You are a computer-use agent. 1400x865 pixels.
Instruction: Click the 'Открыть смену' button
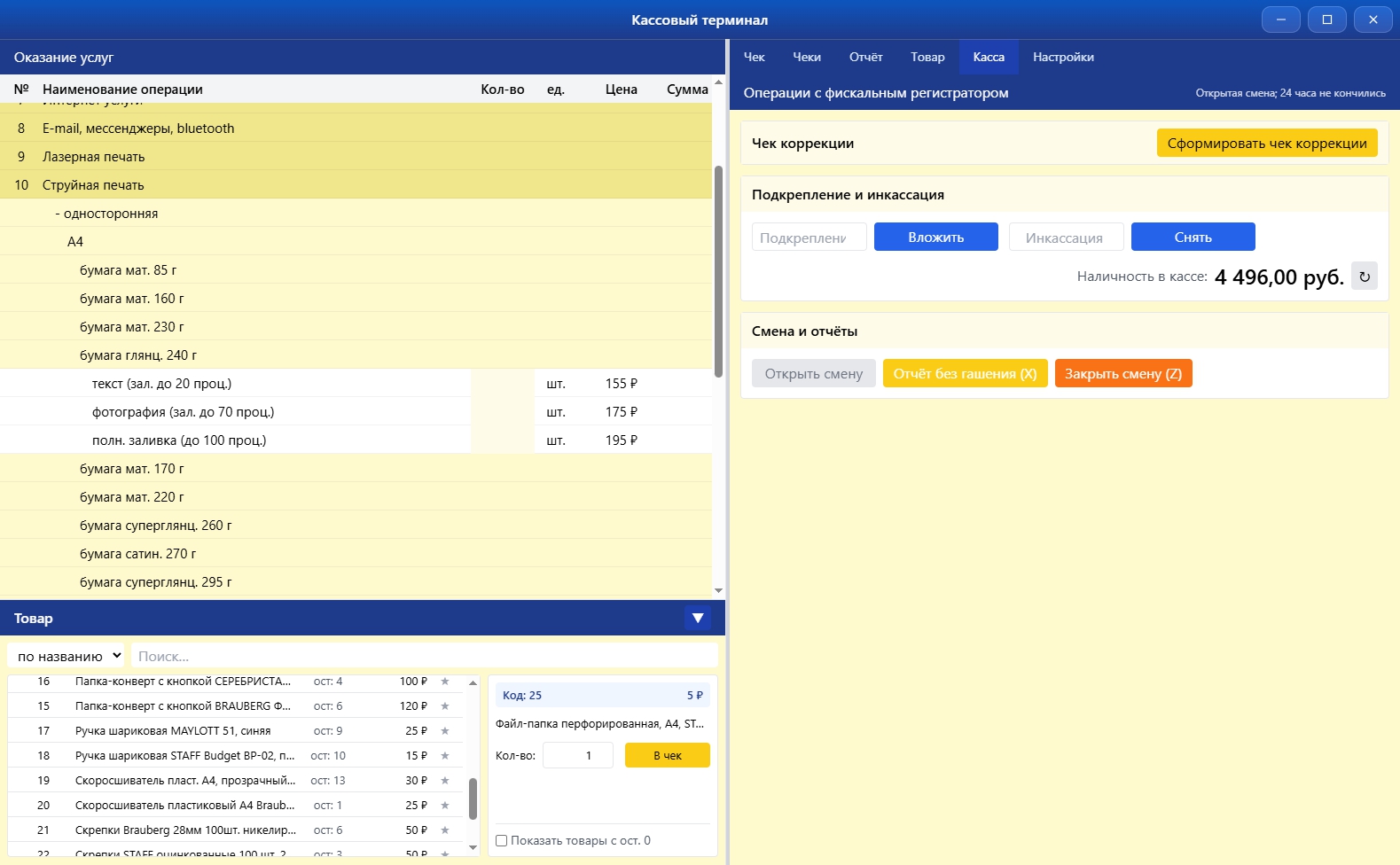814,373
